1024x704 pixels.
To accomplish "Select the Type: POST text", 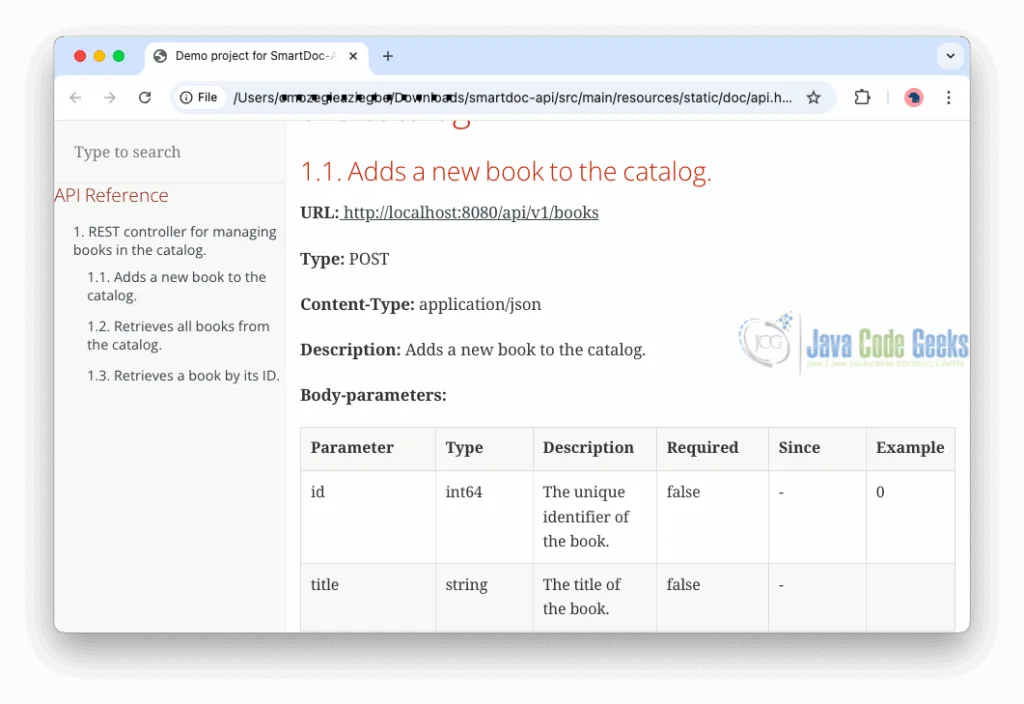I will pos(345,259).
